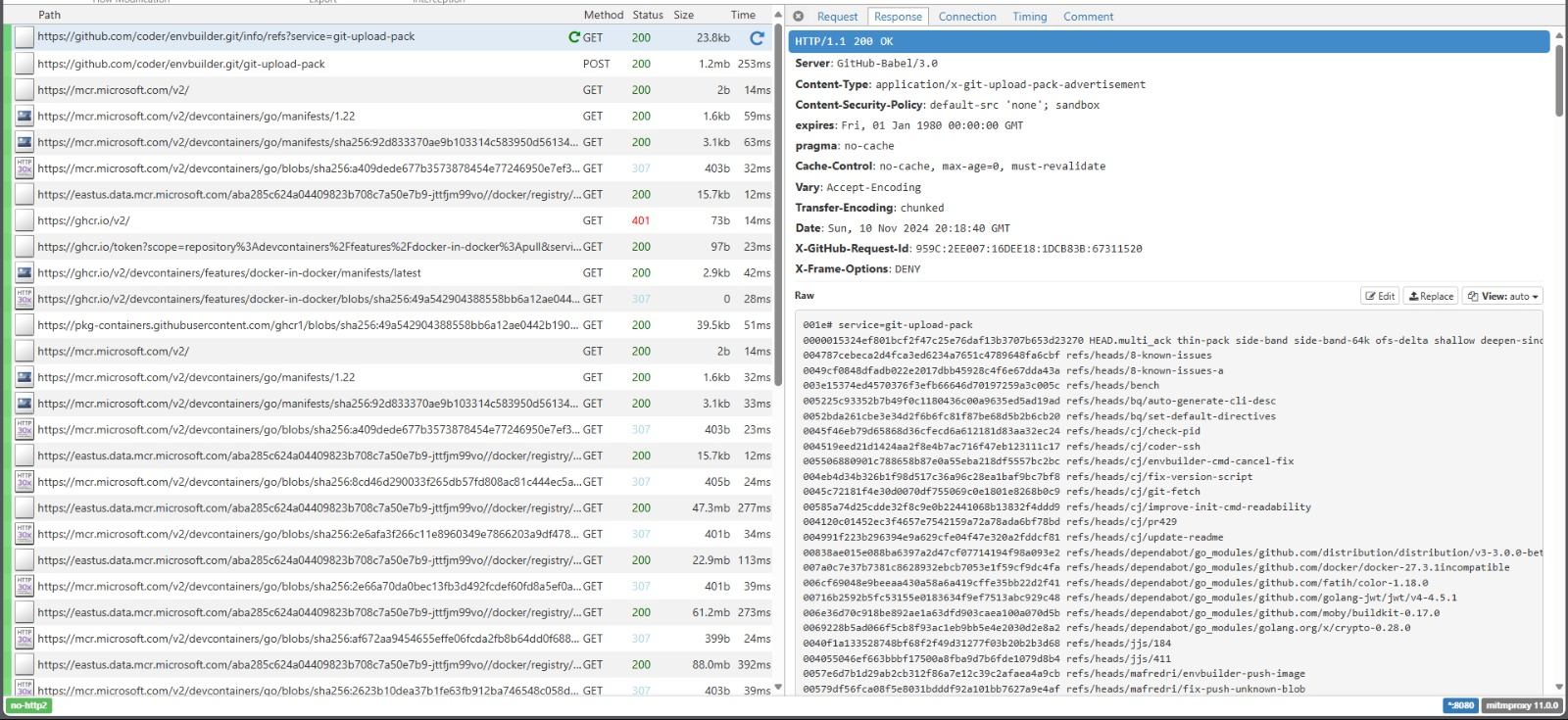The image size is (1568, 720).
Task: Sort flows by Size column header
Action: 684,15
